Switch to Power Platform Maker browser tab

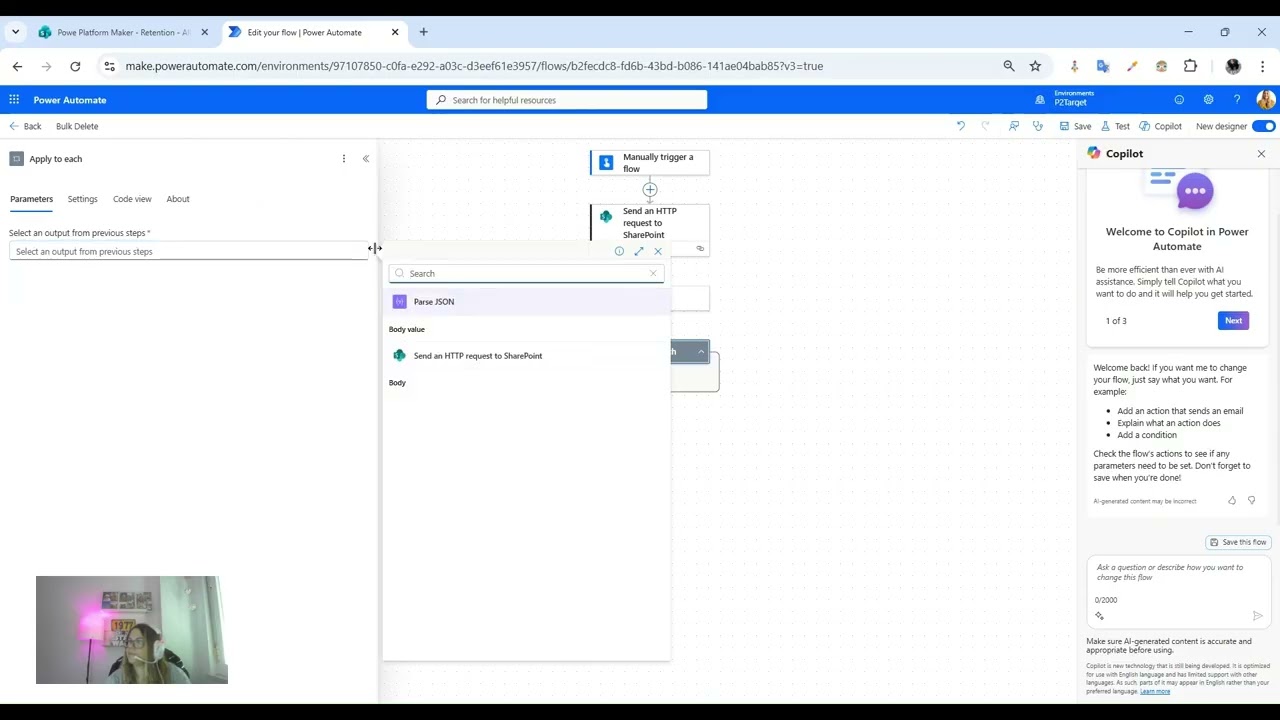[x=122, y=32]
